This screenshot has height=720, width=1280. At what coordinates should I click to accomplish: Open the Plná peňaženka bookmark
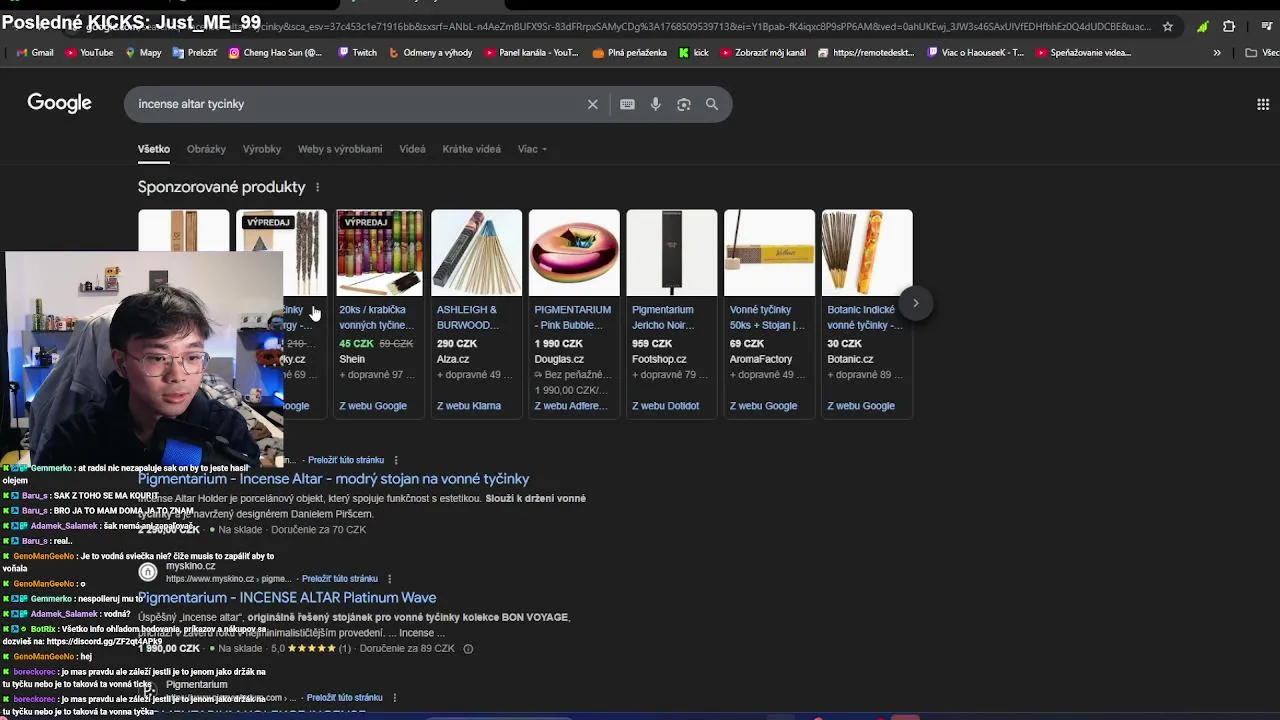point(630,53)
